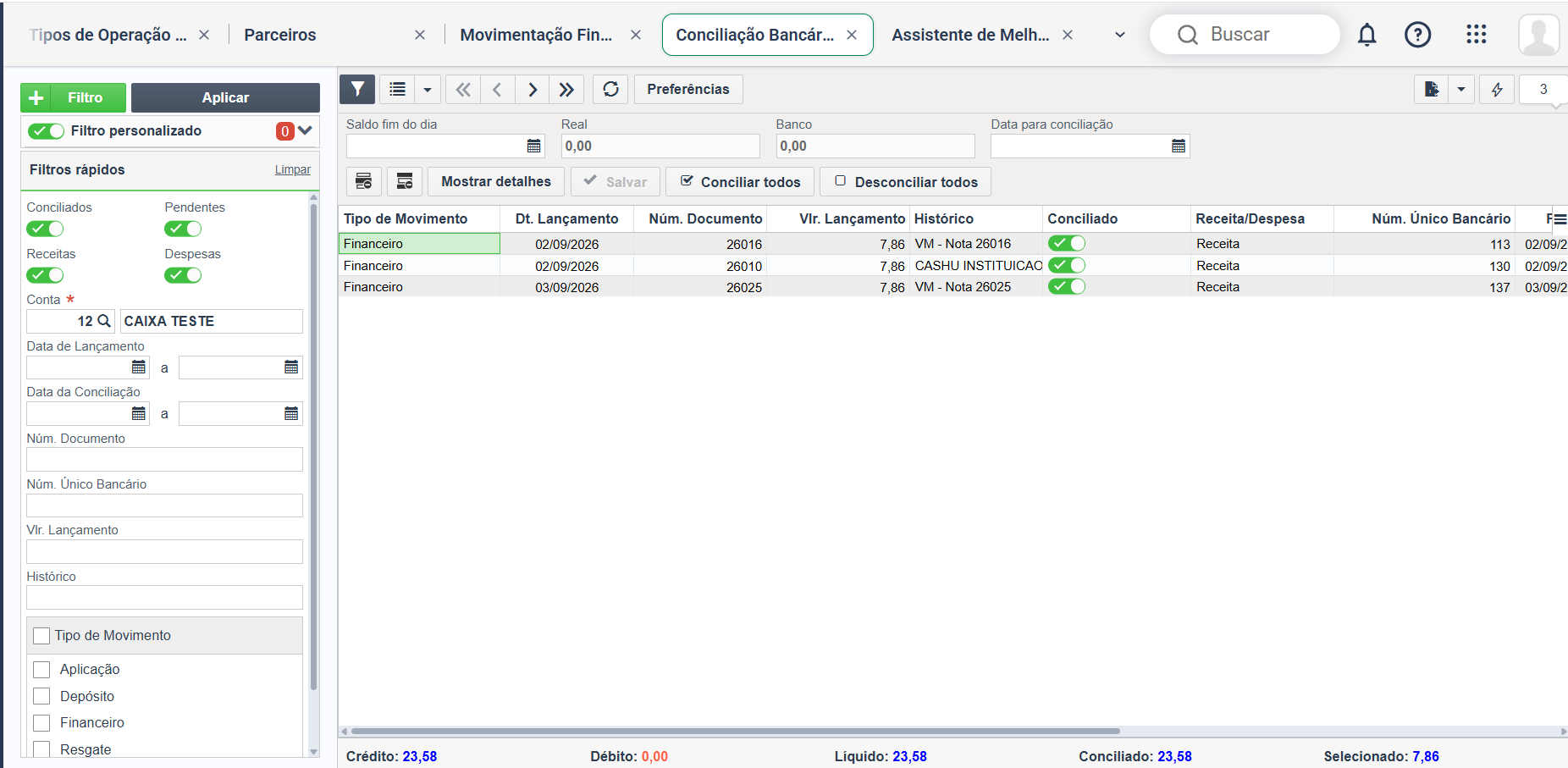This screenshot has width=1568, height=768.
Task: Check the Financeiro movement type checkbox
Action: (x=41, y=723)
